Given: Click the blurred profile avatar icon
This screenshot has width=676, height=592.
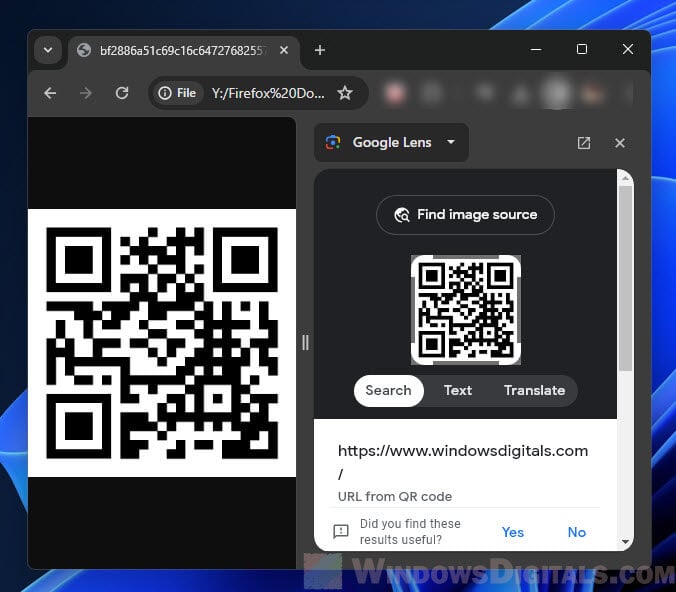Looking at the screenshot, I should click(x=557, y=93).
